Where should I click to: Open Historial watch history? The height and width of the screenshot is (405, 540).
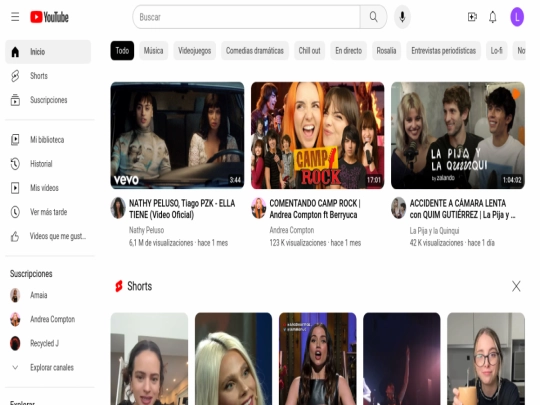tap(48, 164)
